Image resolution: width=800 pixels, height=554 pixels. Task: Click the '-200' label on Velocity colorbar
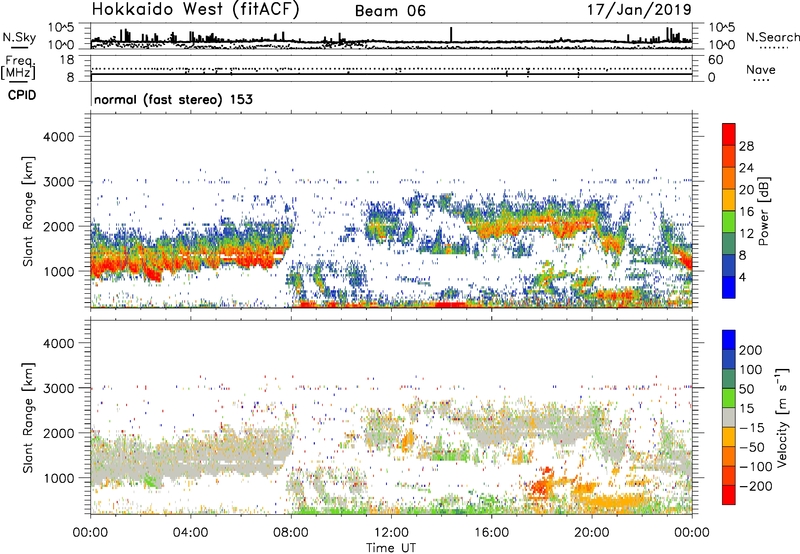pos(755,486)
